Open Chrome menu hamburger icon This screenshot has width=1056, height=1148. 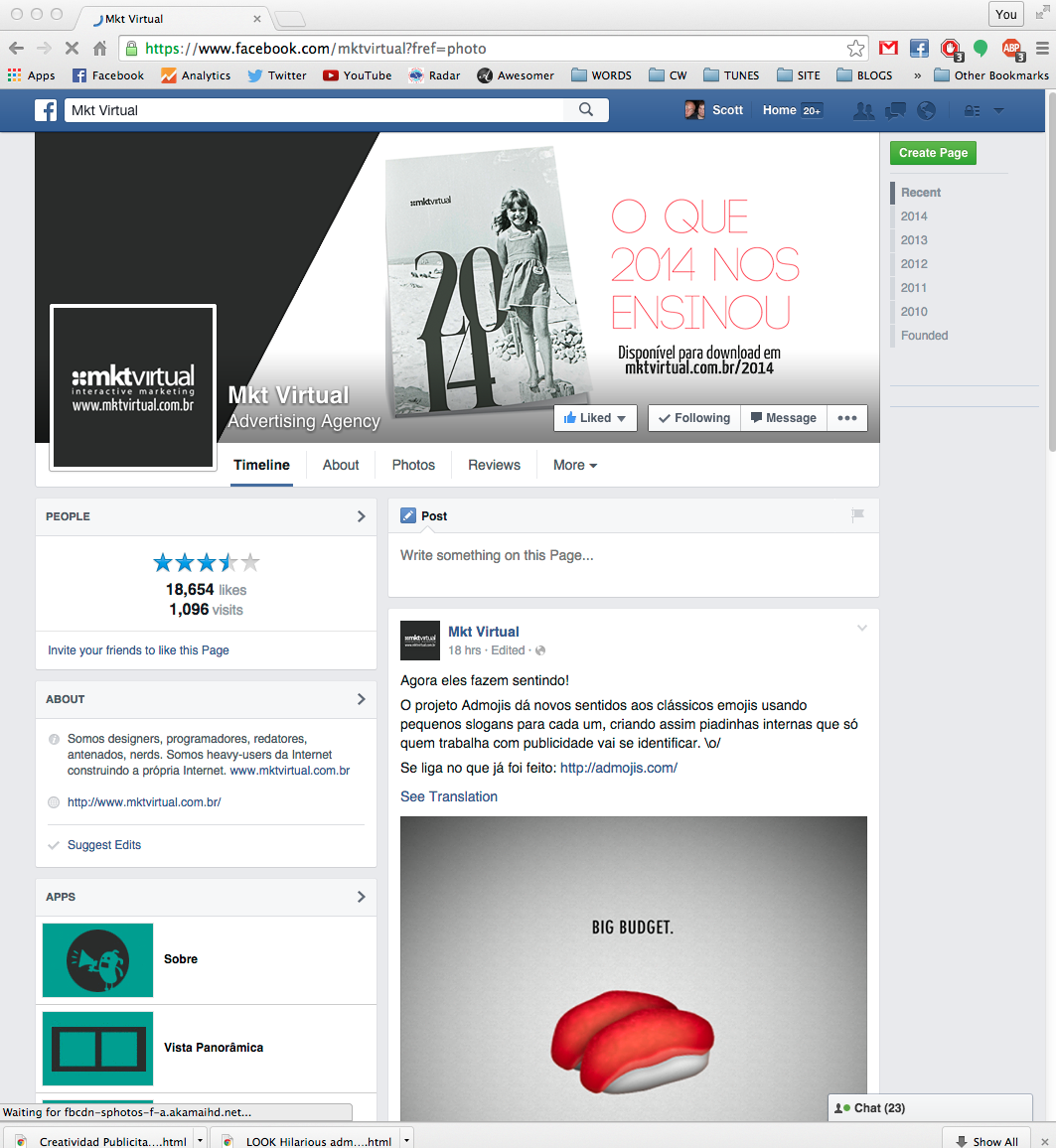(x=1042, y=49)
